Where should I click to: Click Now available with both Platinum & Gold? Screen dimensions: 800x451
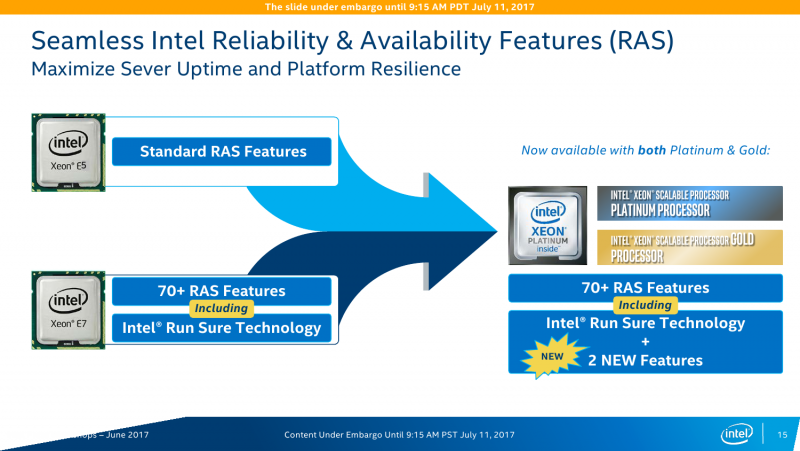pyautogui.click(x=645, y=150)
